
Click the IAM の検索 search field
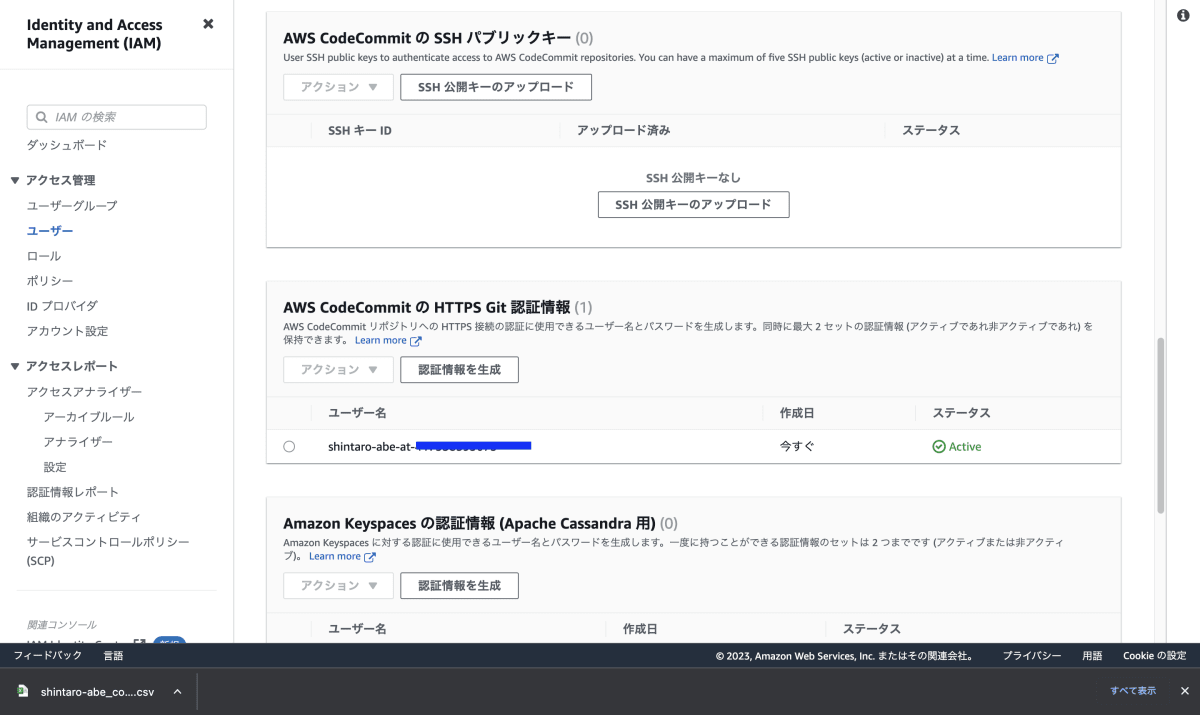coord(117,117)
